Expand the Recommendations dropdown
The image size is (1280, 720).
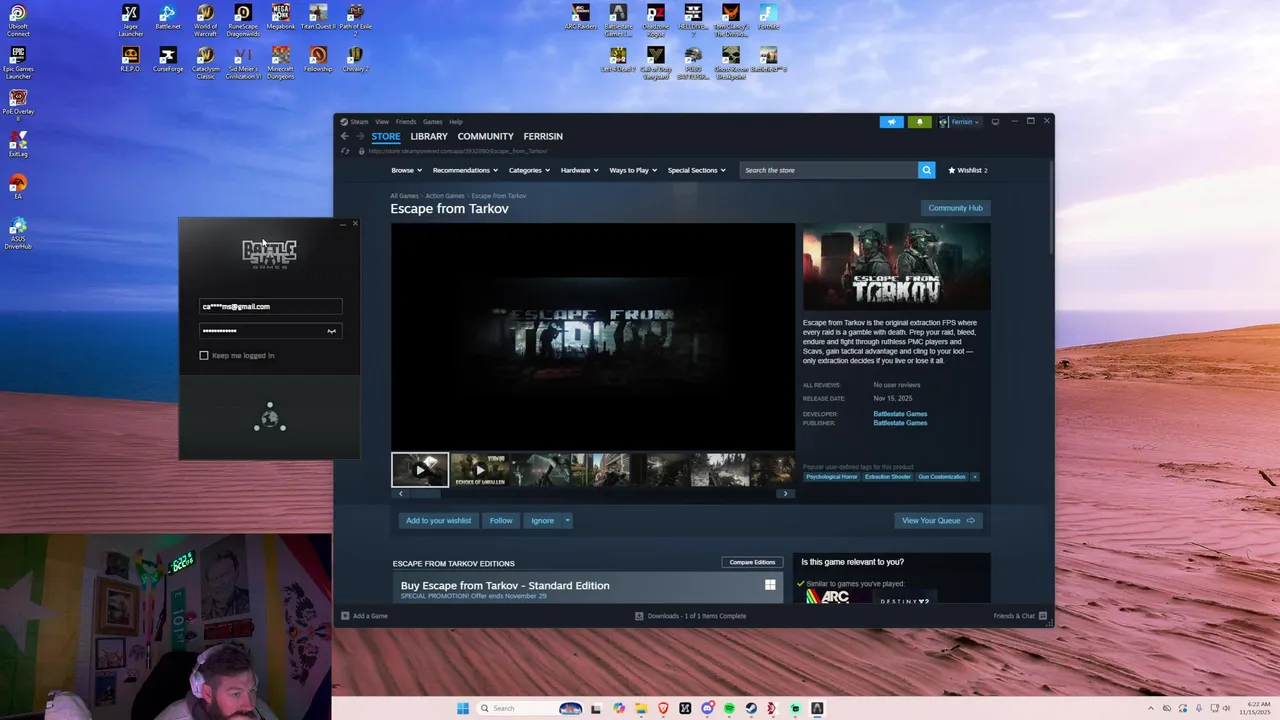[x=465, y=170]
